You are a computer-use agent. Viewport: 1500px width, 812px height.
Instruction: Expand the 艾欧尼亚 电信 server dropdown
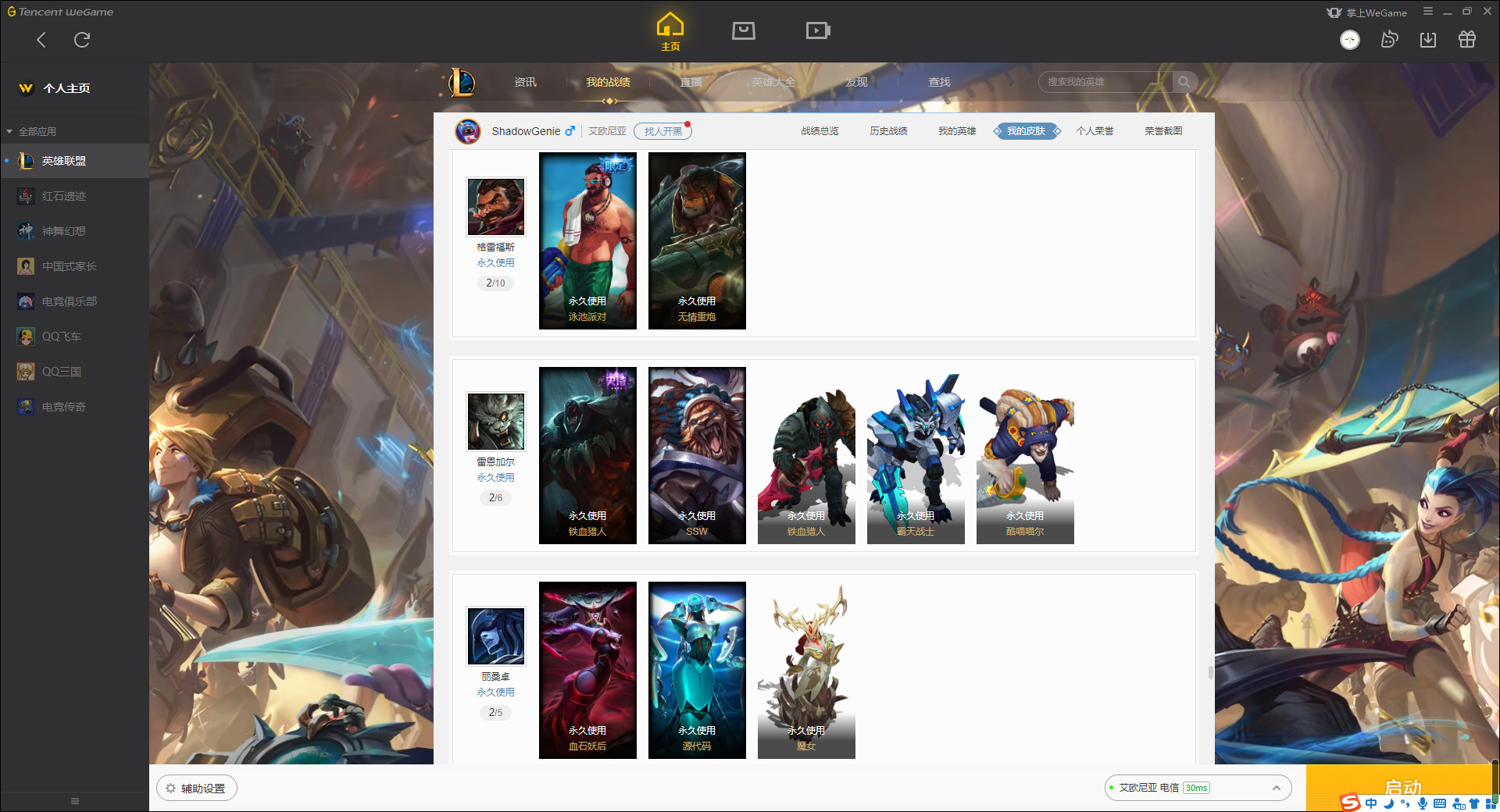coord(1198,788)
